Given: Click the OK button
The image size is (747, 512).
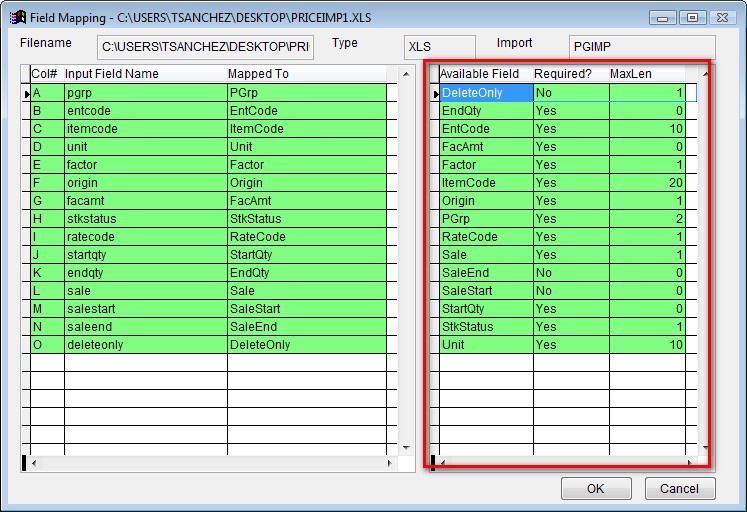Looking at the screenshot, I should tap(596, 489).
